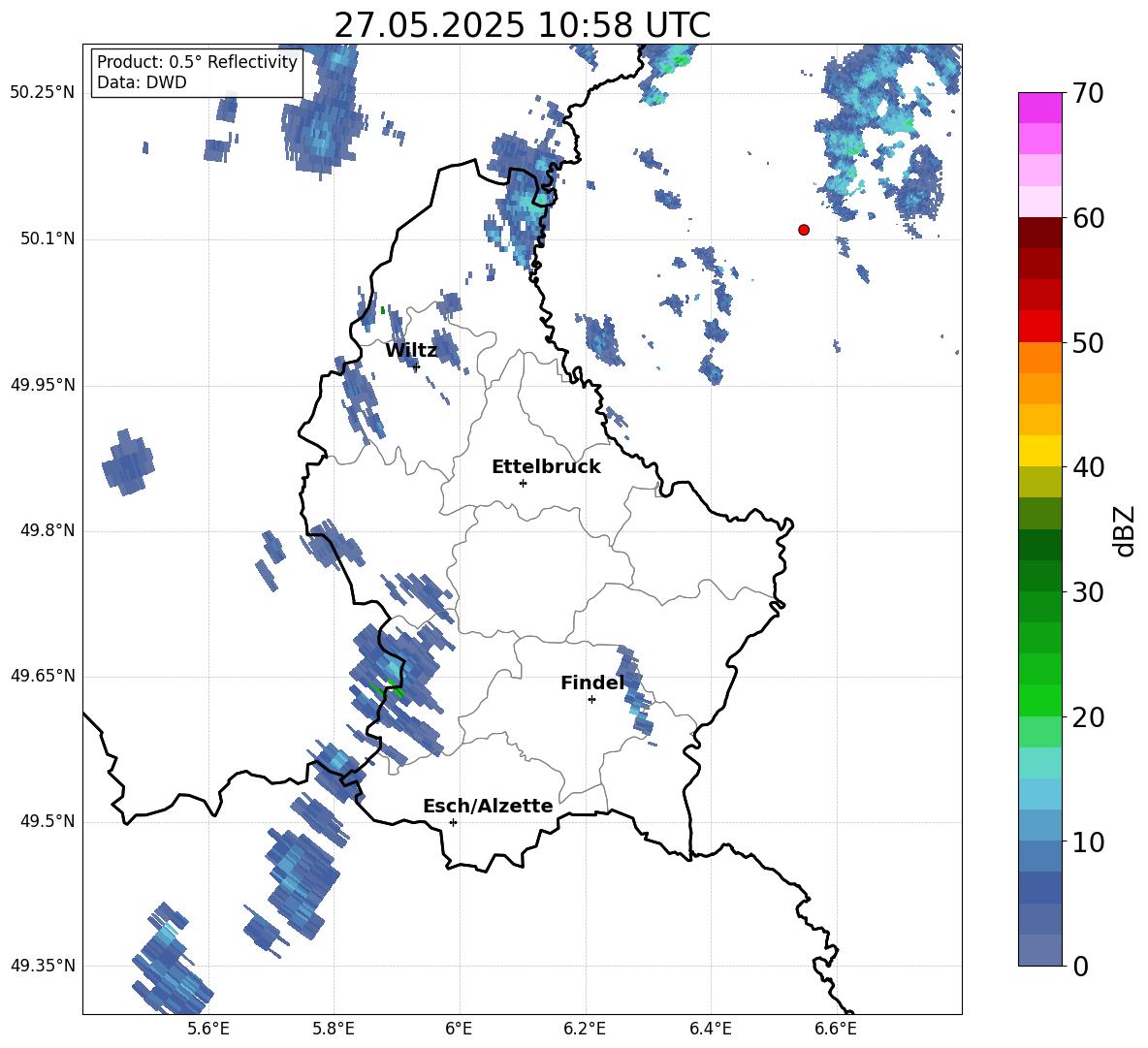The width and height of the screenshot is (1148, 1048).
Task: Click the title 27.05.2025 10:58 UTC
Action: (x=522, y=25)
